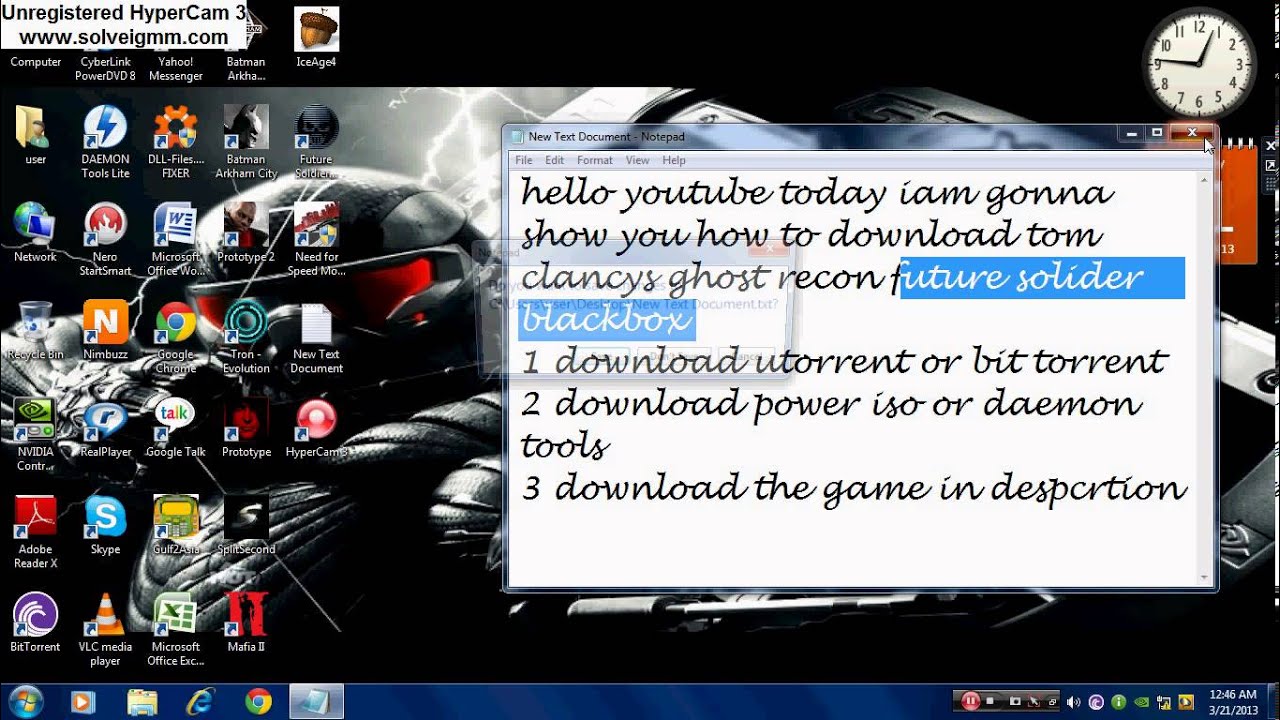This screenshot has height=720, width=1280.
Task: Open the Recycle Bin
Action: pyautogui.click(x=36, y=330)
